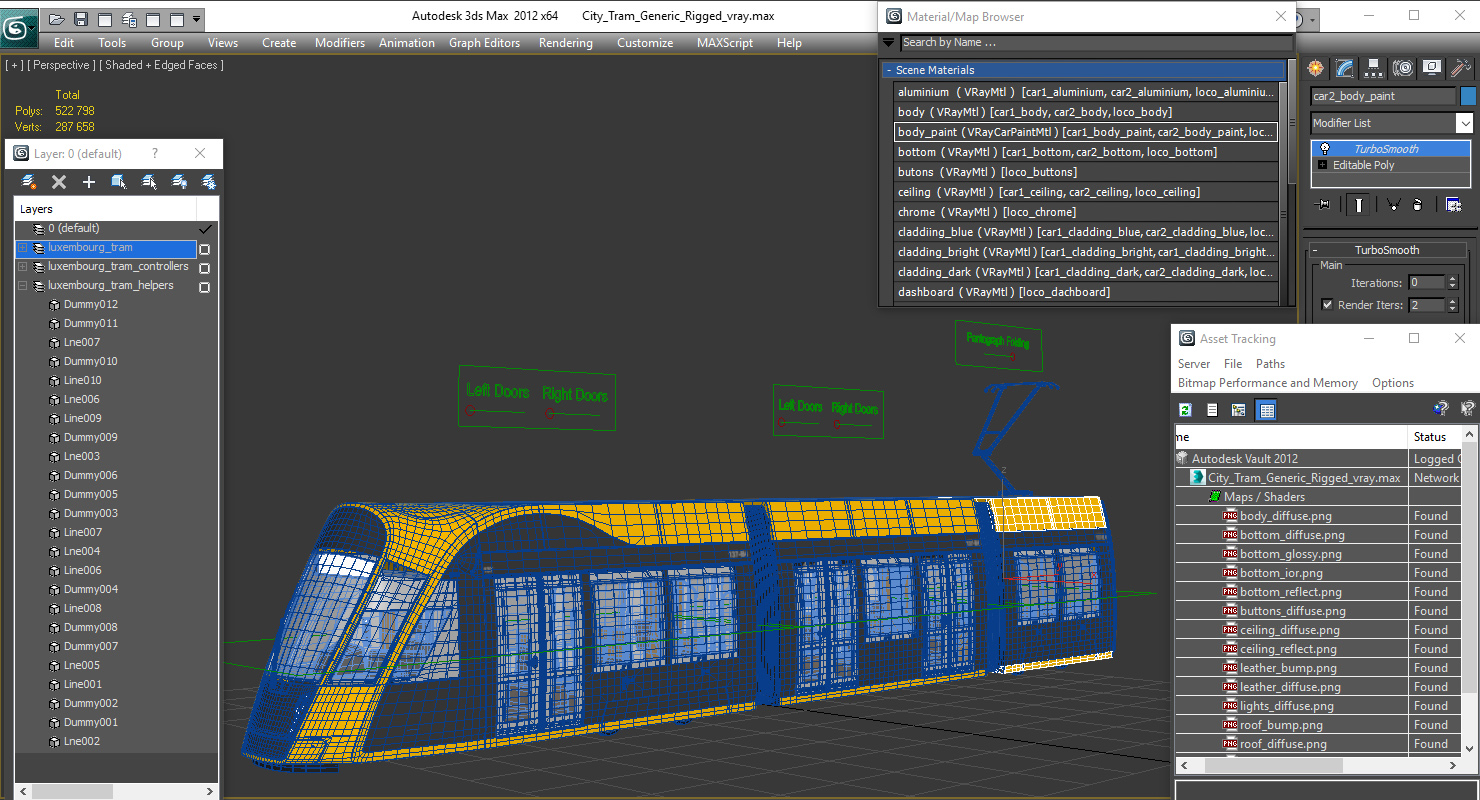Toggle the luxembourg_tram_helpers layer checkbox
The height and width of the screenshot is (800, 1480).
pyautogui.click(x=204, y=287)
